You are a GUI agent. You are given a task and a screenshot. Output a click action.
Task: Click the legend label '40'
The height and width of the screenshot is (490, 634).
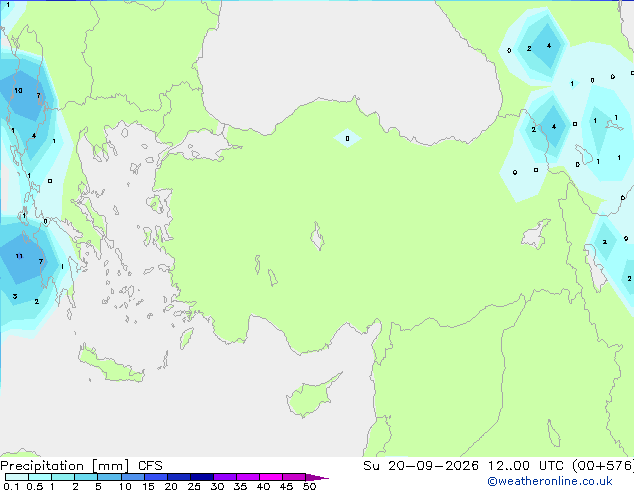(263, 486)
